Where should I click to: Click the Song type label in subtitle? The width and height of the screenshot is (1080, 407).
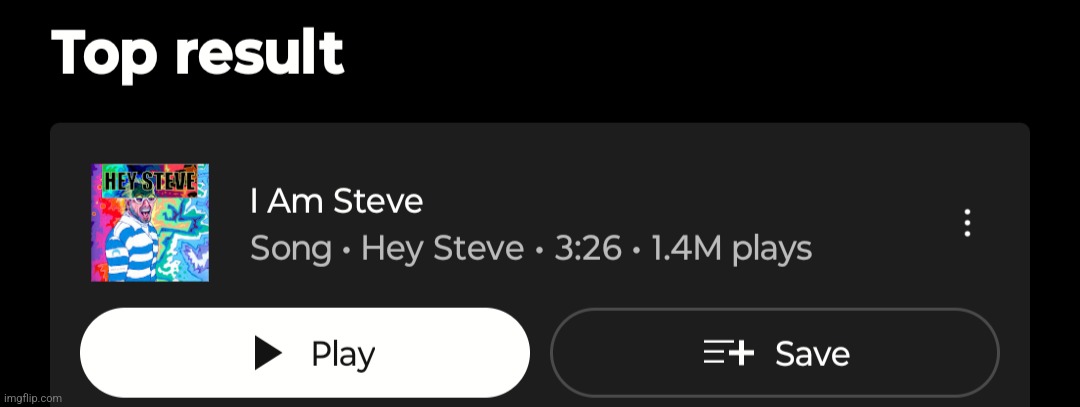291,249
